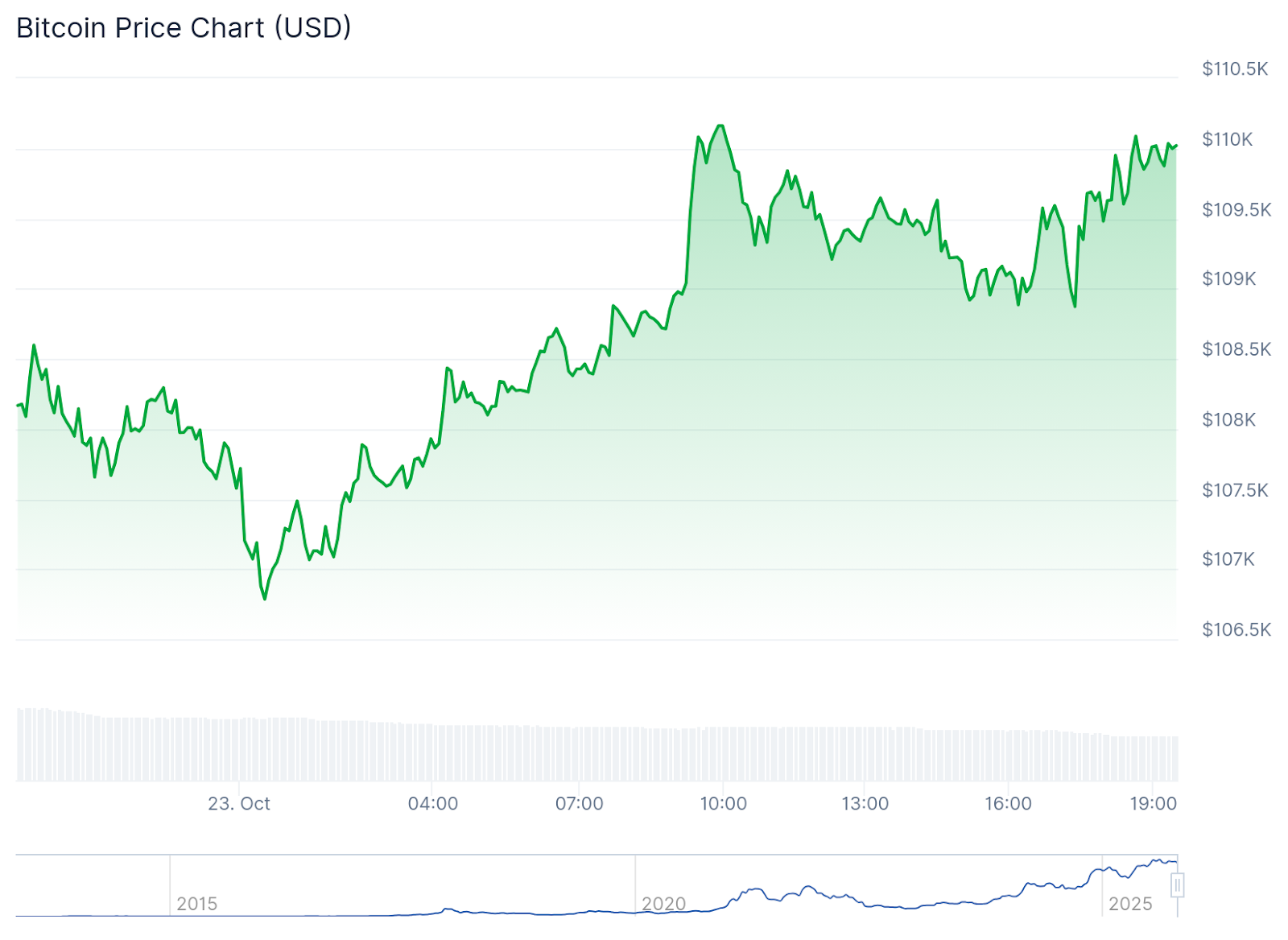Click the navigator range handle at right edge
Screen dimensions: 1288x940
[x=1177, y=886]
